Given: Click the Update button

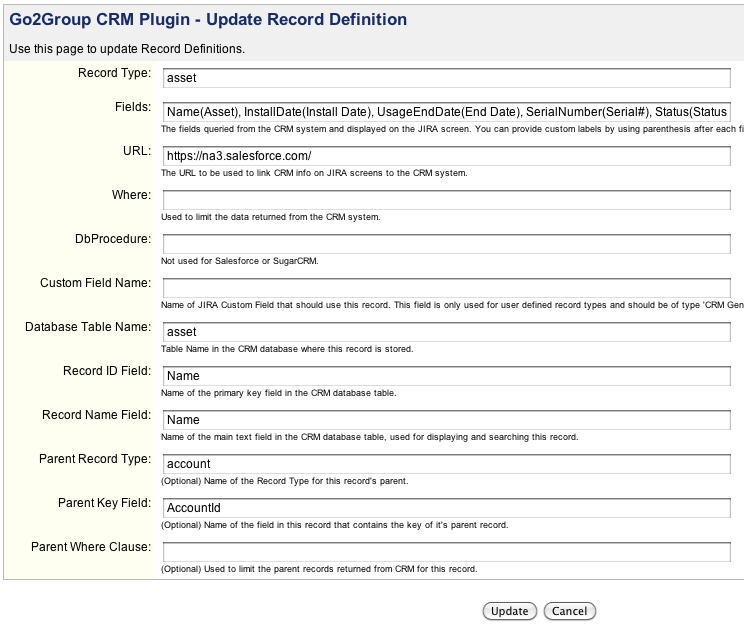Looking at the screenshot, I should (510, 611).
